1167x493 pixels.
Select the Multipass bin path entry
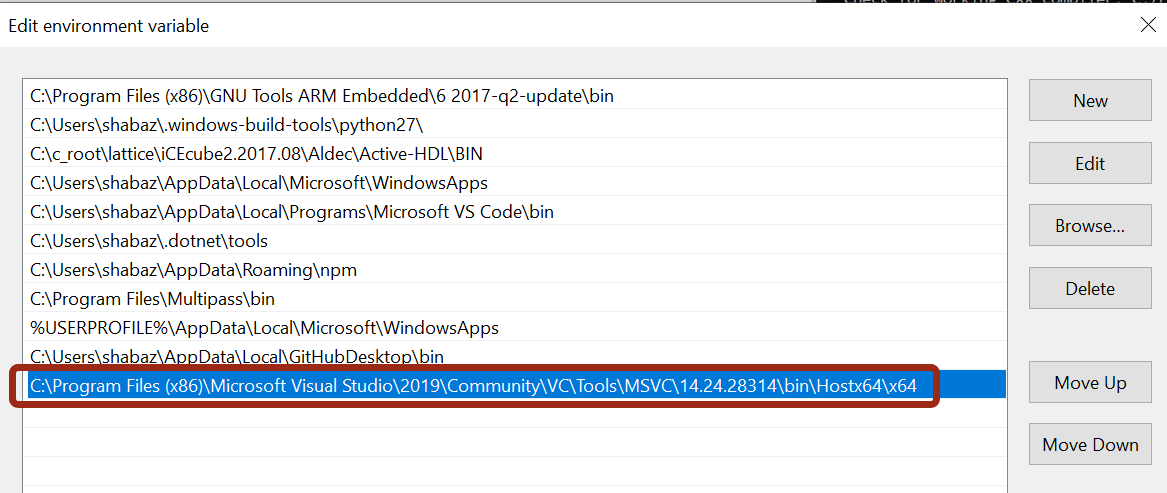[514, 299]
